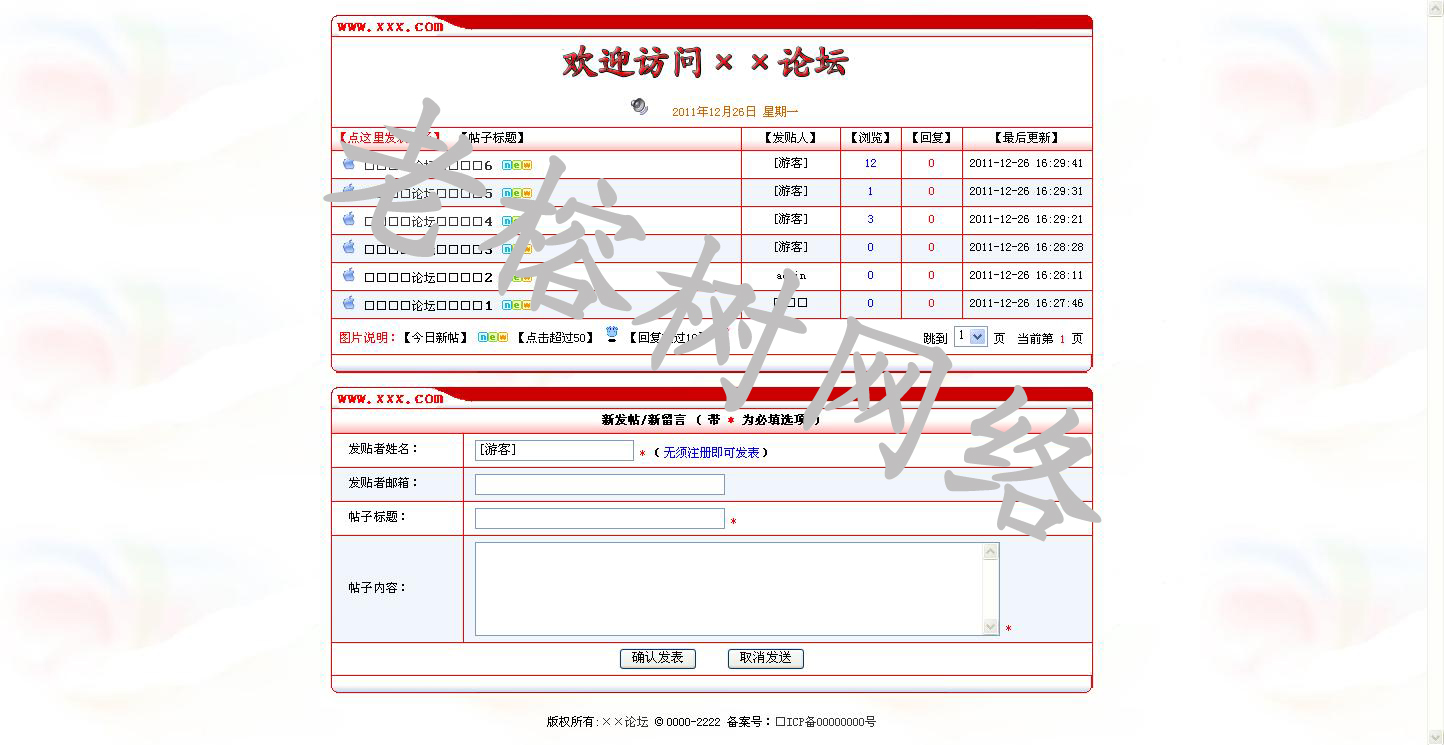This screenshot has height=745, width=1444.
Task: Click the speaker sound icon beside the date
Action: 639,106
